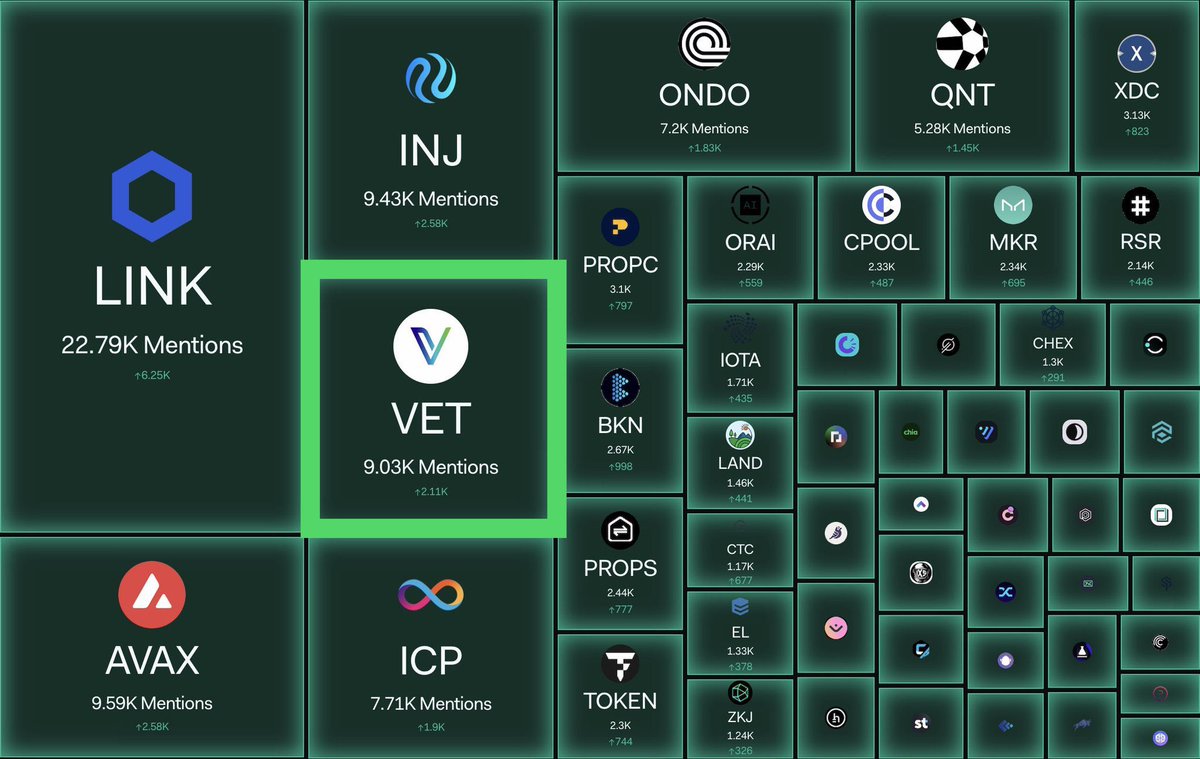The image size is (1200, 759).
Task: Click '7.71K Mentions' under ICP
Action: pyautogui.click(x=431, y=704)
